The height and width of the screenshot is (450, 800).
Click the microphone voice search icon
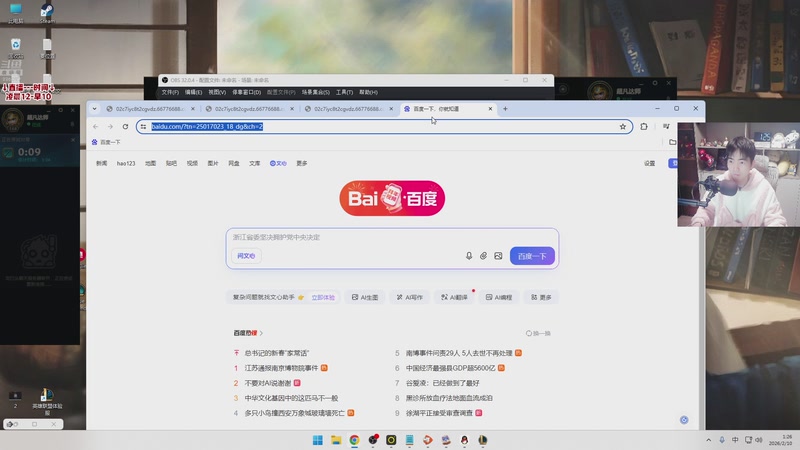pos(469,256)
